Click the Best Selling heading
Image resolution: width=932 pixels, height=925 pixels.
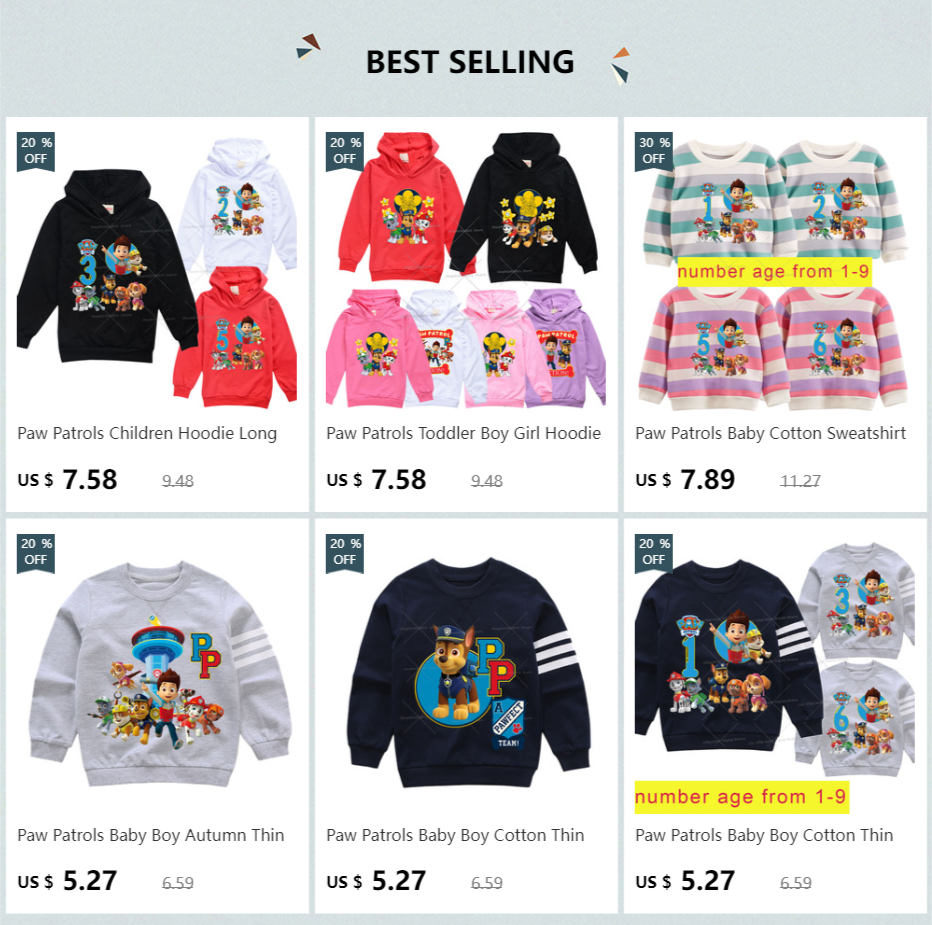(470, 62)
